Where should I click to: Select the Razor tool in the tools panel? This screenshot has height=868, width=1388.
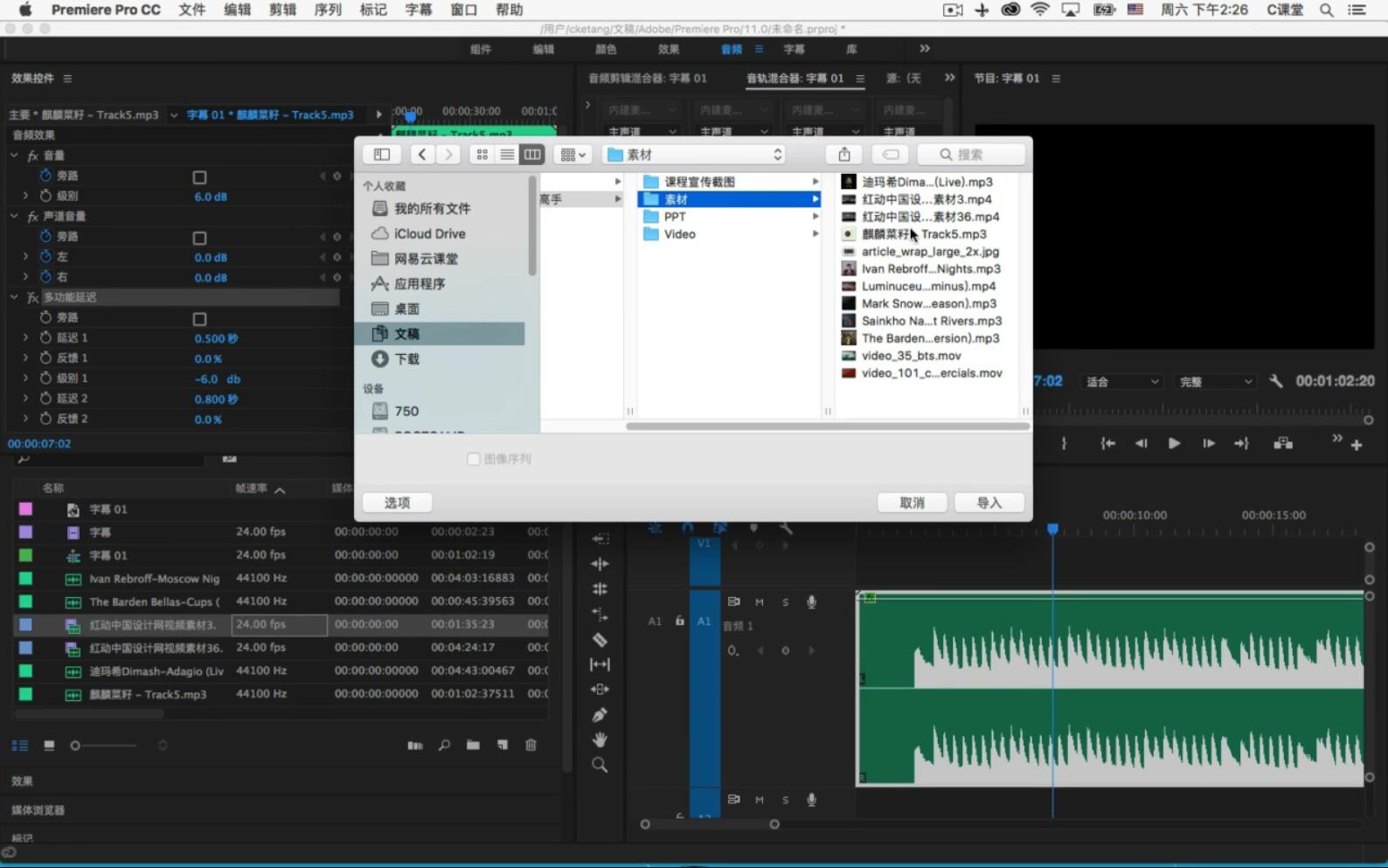point(600,640)
